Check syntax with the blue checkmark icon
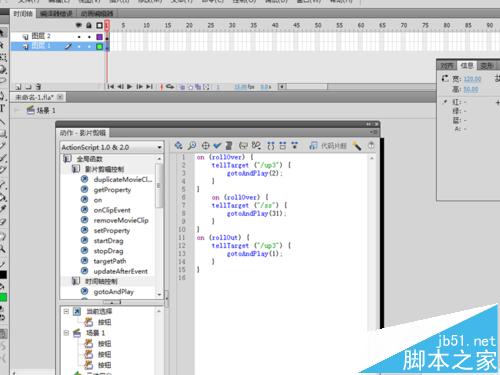This screenshot has width=500, height=375. [x=217, y=145]
